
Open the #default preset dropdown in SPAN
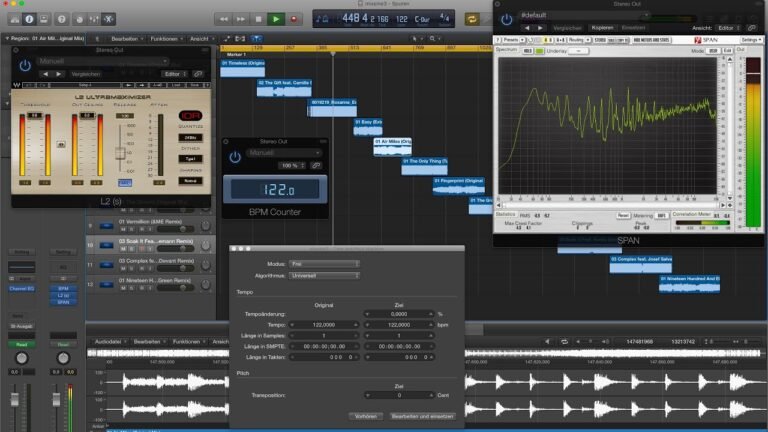(x=584, y=15)
